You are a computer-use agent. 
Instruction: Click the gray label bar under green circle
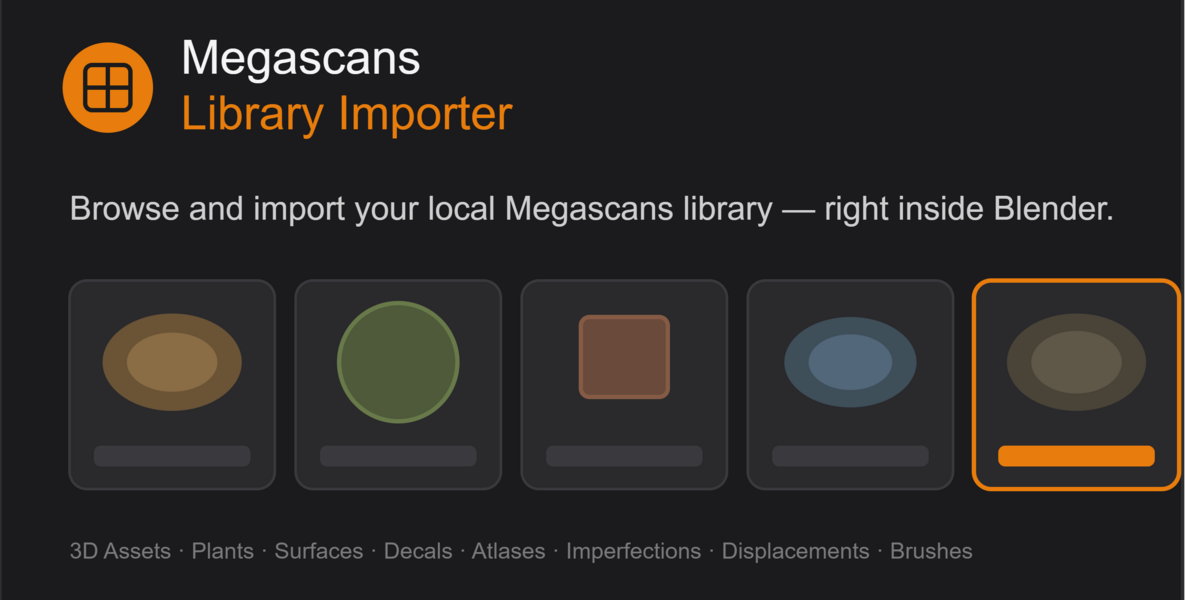(398, 456)
